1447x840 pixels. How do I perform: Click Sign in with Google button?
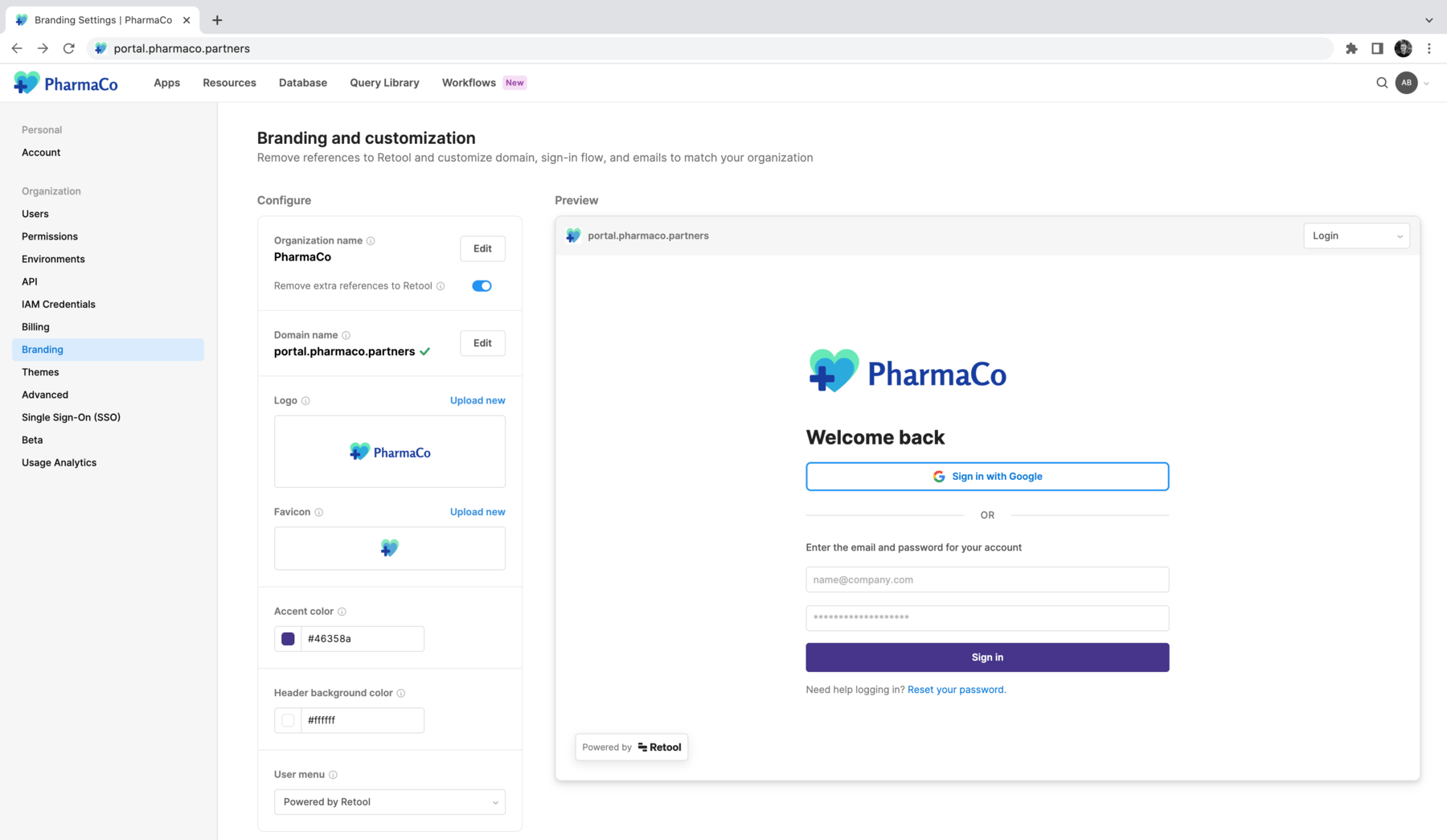click(987, 477)
